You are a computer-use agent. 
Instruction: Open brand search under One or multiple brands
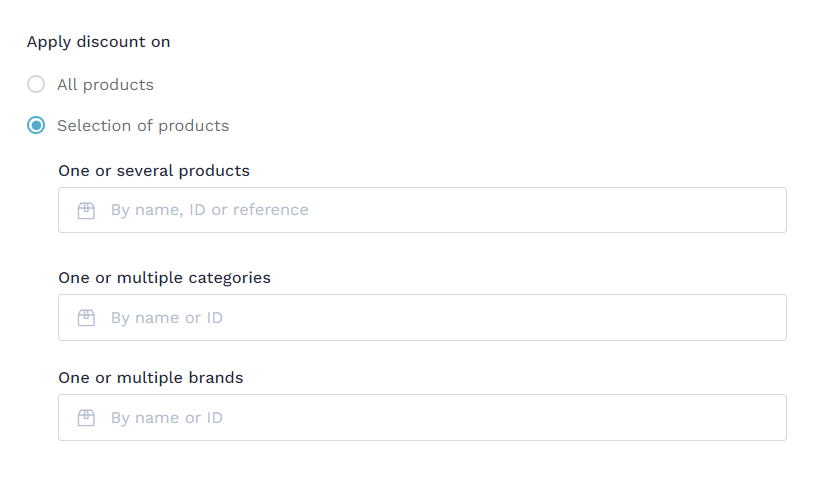422,418
